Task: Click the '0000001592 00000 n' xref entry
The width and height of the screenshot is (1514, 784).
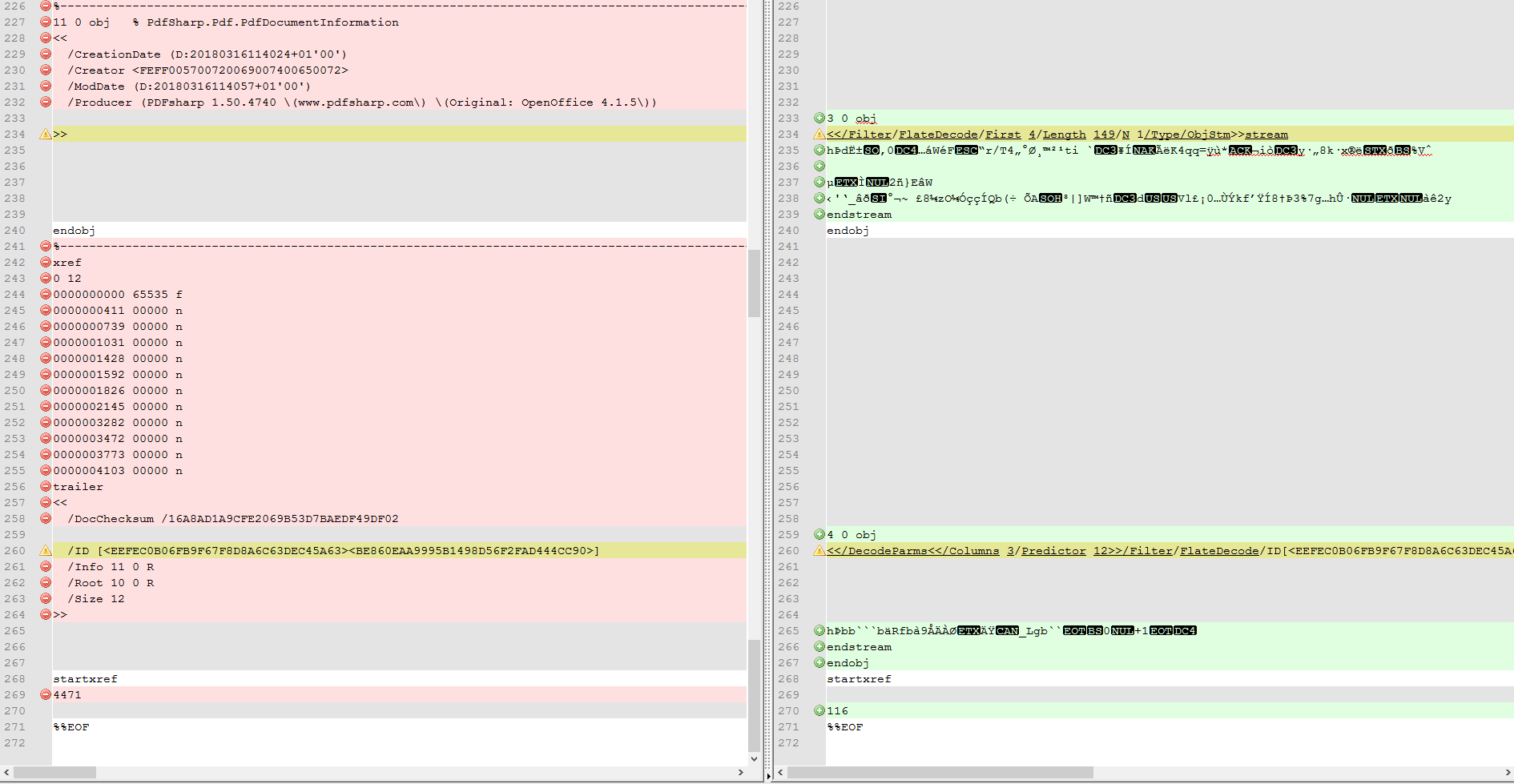Action: [x=118, y=374]
